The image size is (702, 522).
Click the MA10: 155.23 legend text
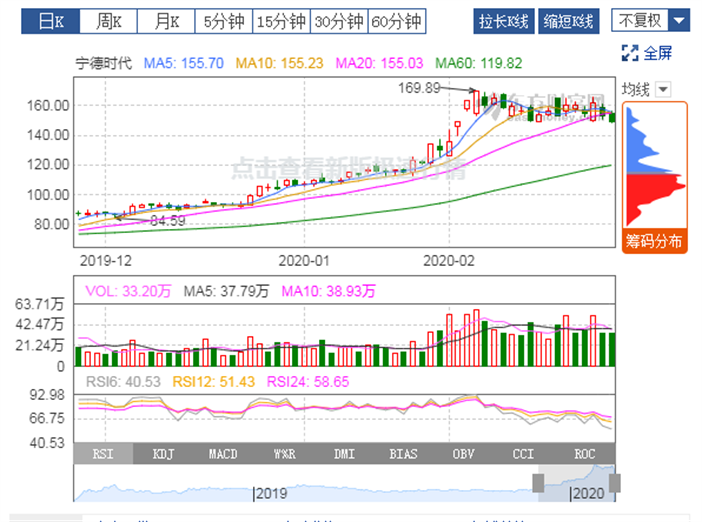[279, 63]
